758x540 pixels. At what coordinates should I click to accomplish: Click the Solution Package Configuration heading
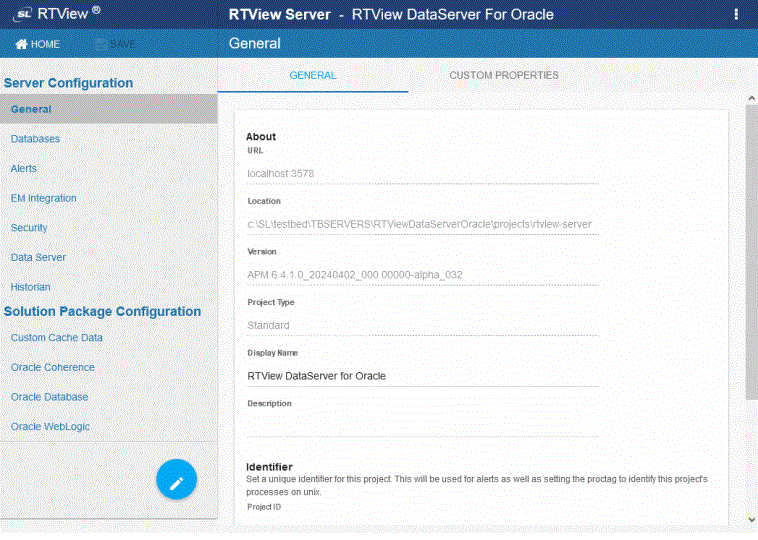[102, 312]
